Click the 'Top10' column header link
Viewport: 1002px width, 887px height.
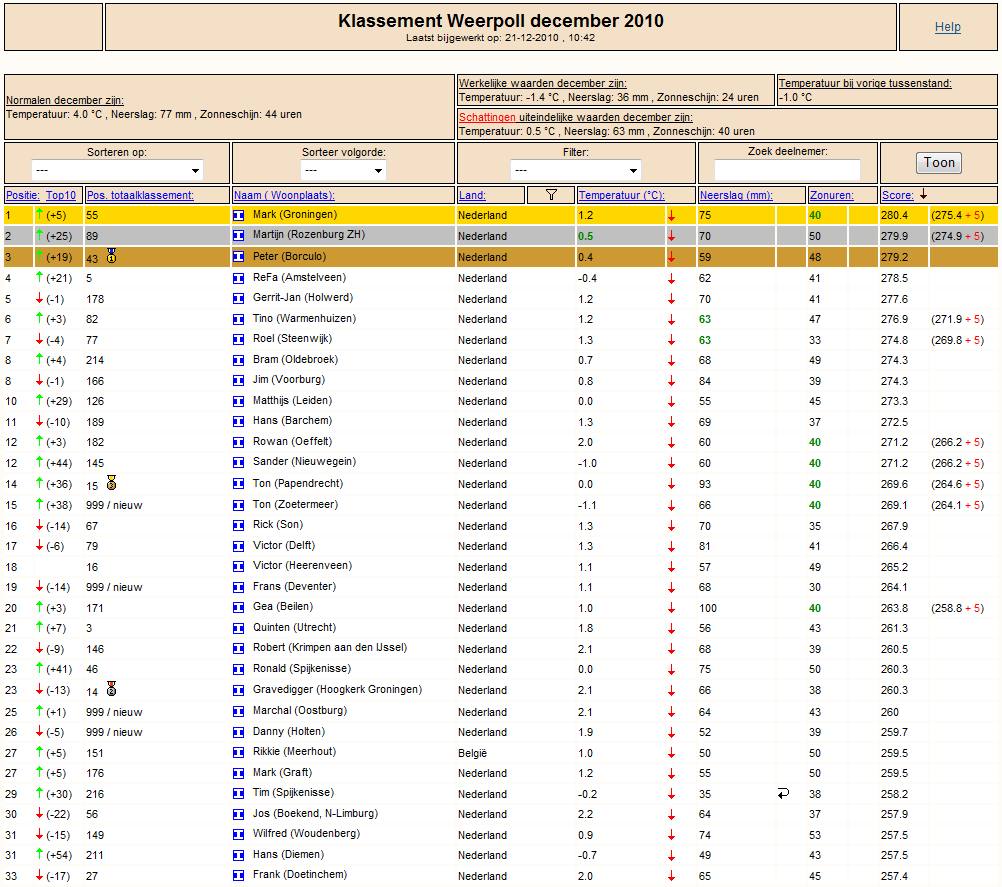pos(61,195)
